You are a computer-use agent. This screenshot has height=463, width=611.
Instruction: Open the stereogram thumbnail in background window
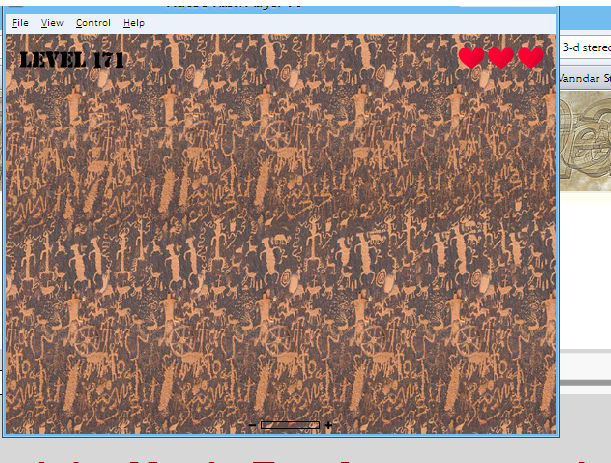586,141
